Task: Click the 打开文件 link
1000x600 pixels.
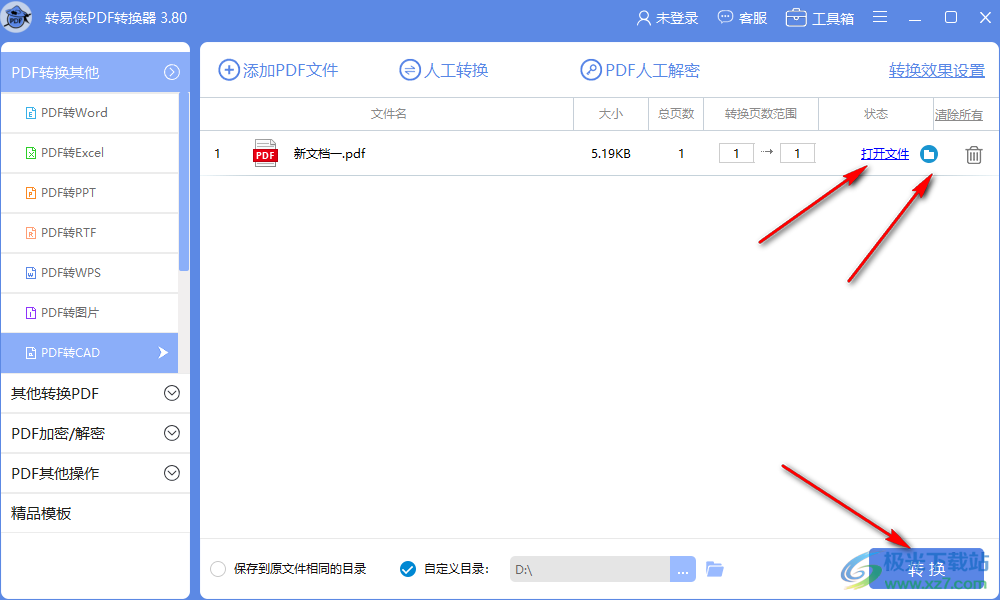Action: (x=885, y=154)
